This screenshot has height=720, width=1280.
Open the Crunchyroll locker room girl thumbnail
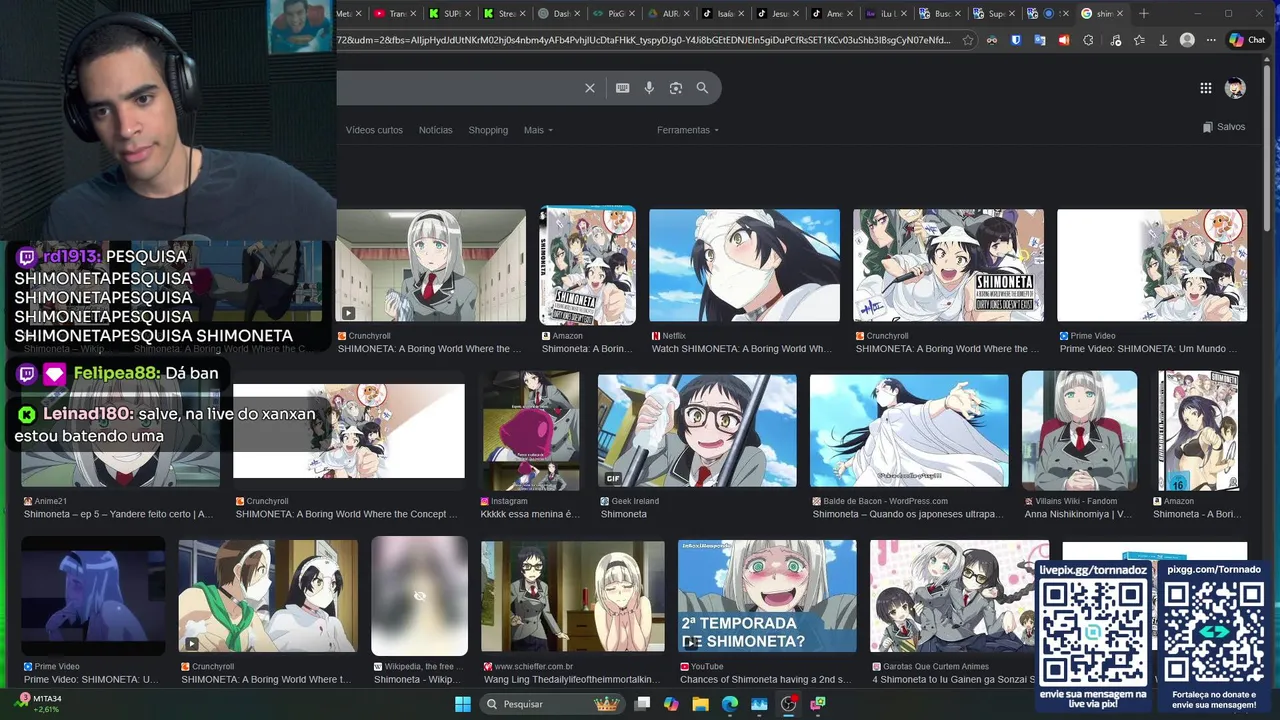[x=431, y=265]
